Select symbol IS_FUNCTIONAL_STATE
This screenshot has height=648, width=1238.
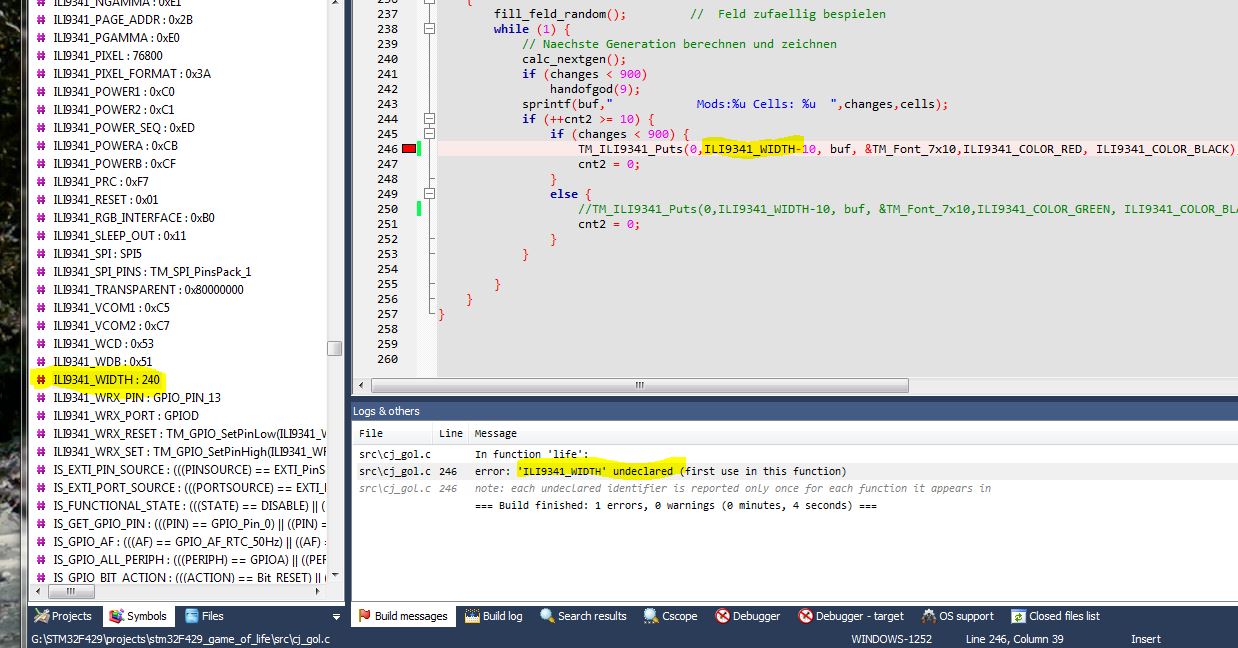190,506
